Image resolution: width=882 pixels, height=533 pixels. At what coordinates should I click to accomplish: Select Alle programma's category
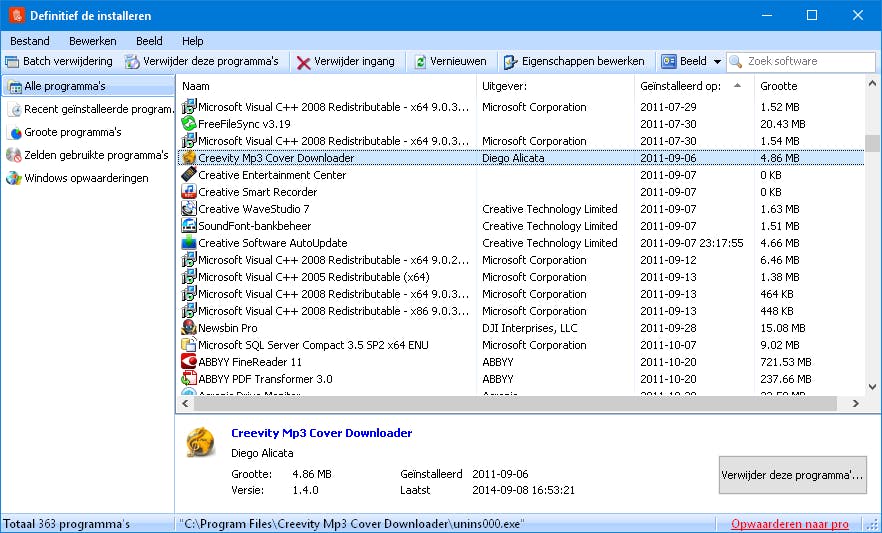(88, 87)
